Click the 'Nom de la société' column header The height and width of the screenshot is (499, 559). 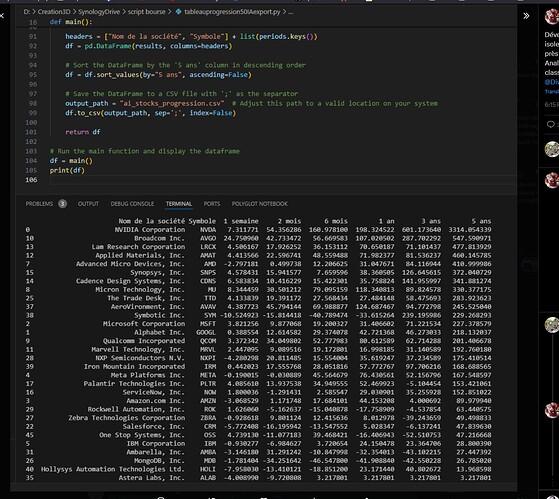coord(152,221)
